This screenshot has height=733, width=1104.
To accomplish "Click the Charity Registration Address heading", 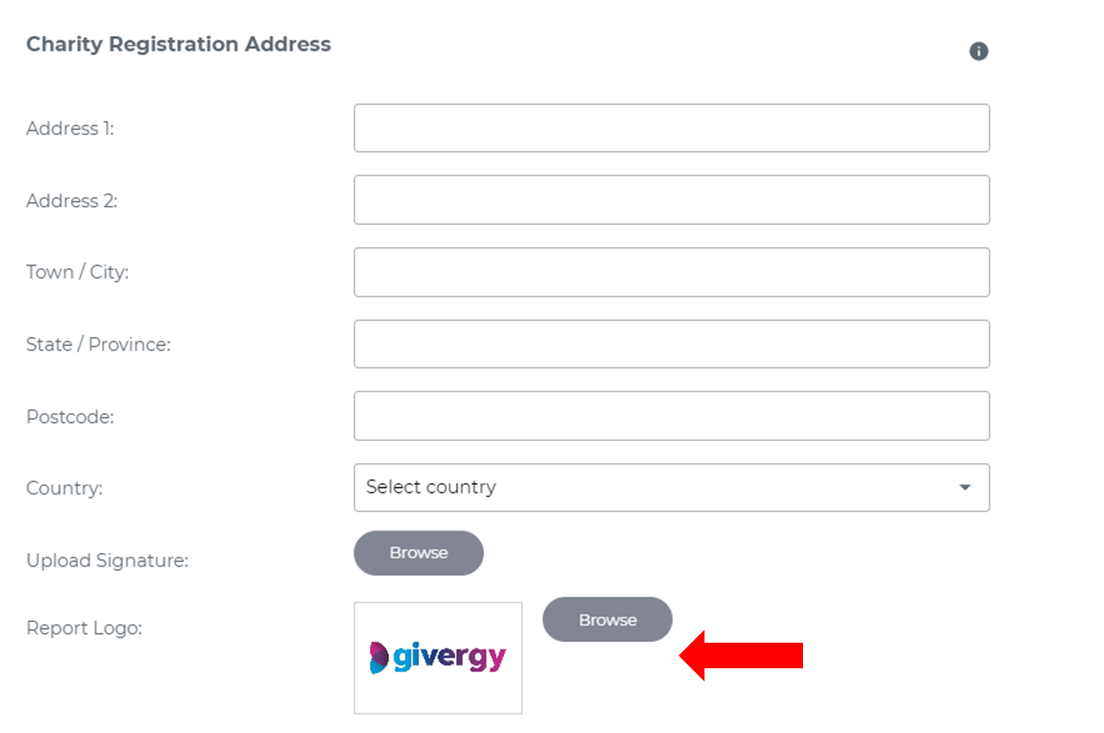I will [178, 45].
